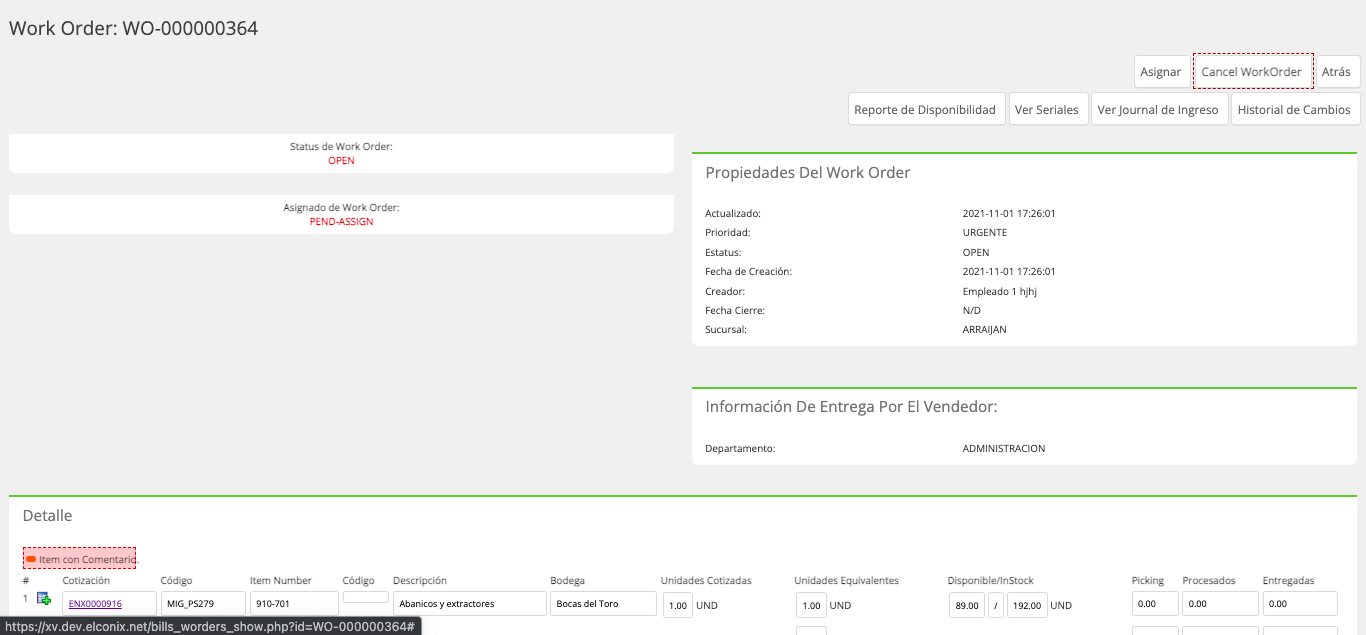The height and width of the screenshot is (635, 1366).
Task: Open the Ver Seriales view
Action: point(1047,110)
